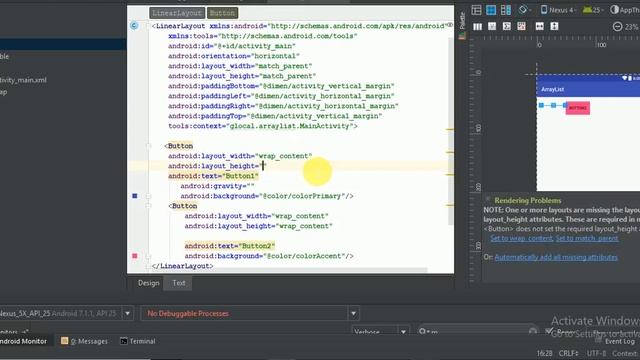The height and width of the screenshot is (360, 640).
Task: Click the pink colorAccent gutter swatch
Action: (135, 256)
